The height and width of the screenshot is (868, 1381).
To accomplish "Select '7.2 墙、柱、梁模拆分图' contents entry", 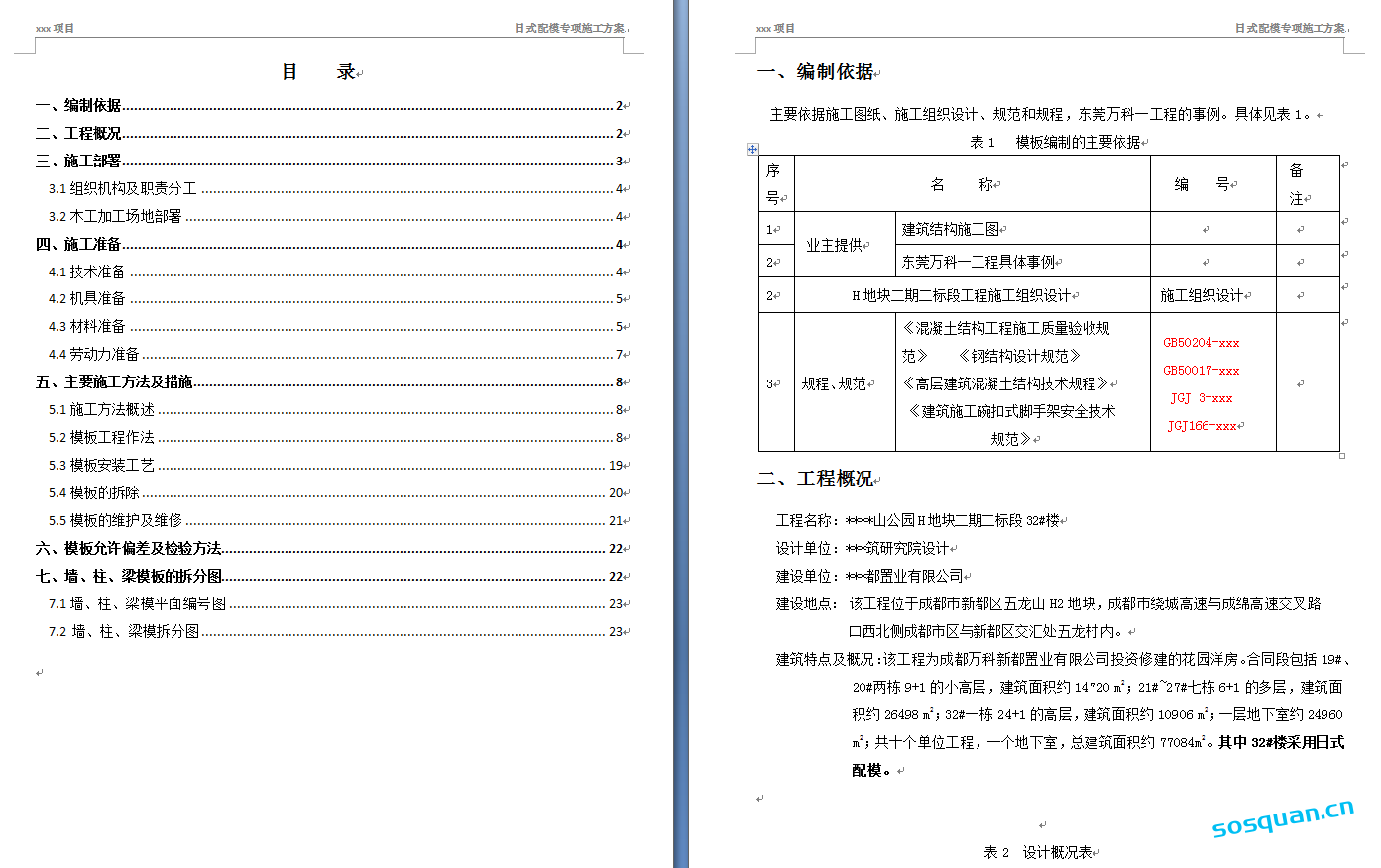I will (124, 631).
